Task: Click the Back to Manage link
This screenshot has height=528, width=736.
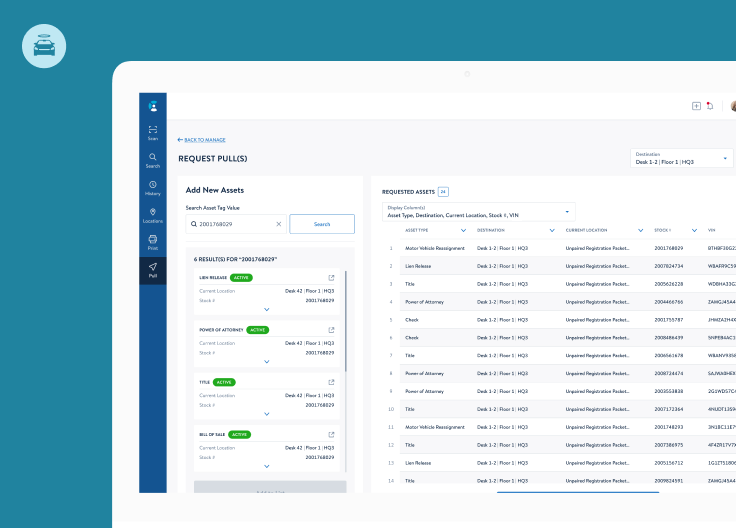Action: pyautogui.click(x=202, y=140)
